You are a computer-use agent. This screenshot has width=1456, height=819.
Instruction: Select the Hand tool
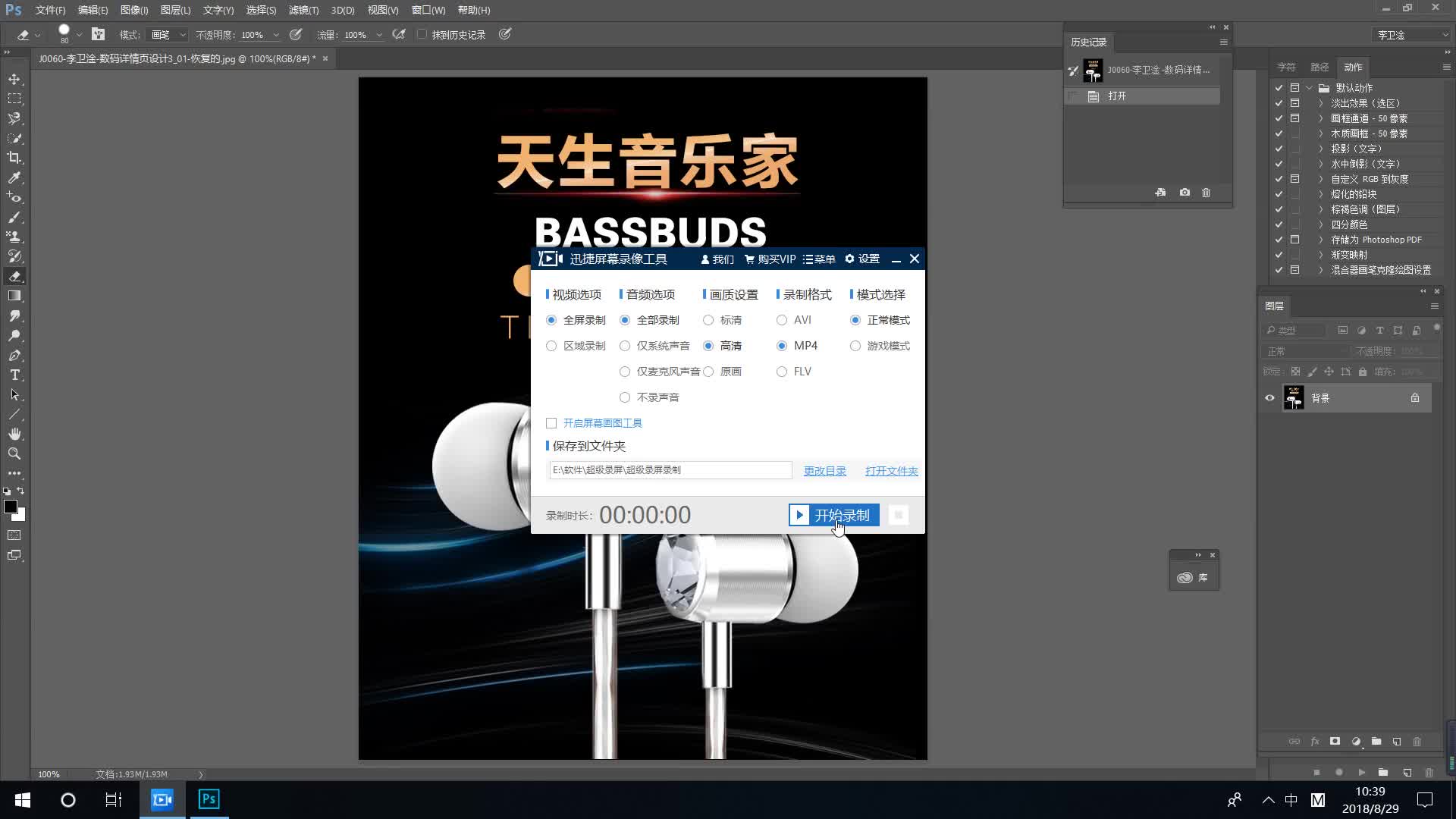tap(14, 434)
